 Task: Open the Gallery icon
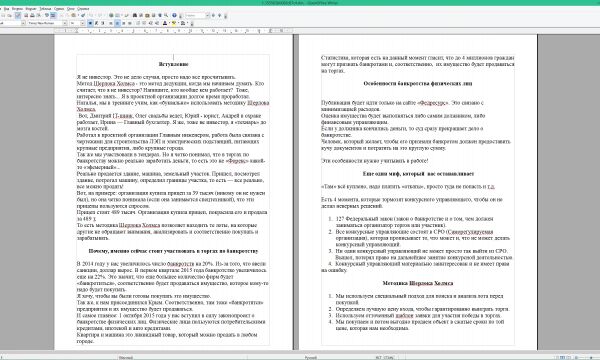pos(147,15)
